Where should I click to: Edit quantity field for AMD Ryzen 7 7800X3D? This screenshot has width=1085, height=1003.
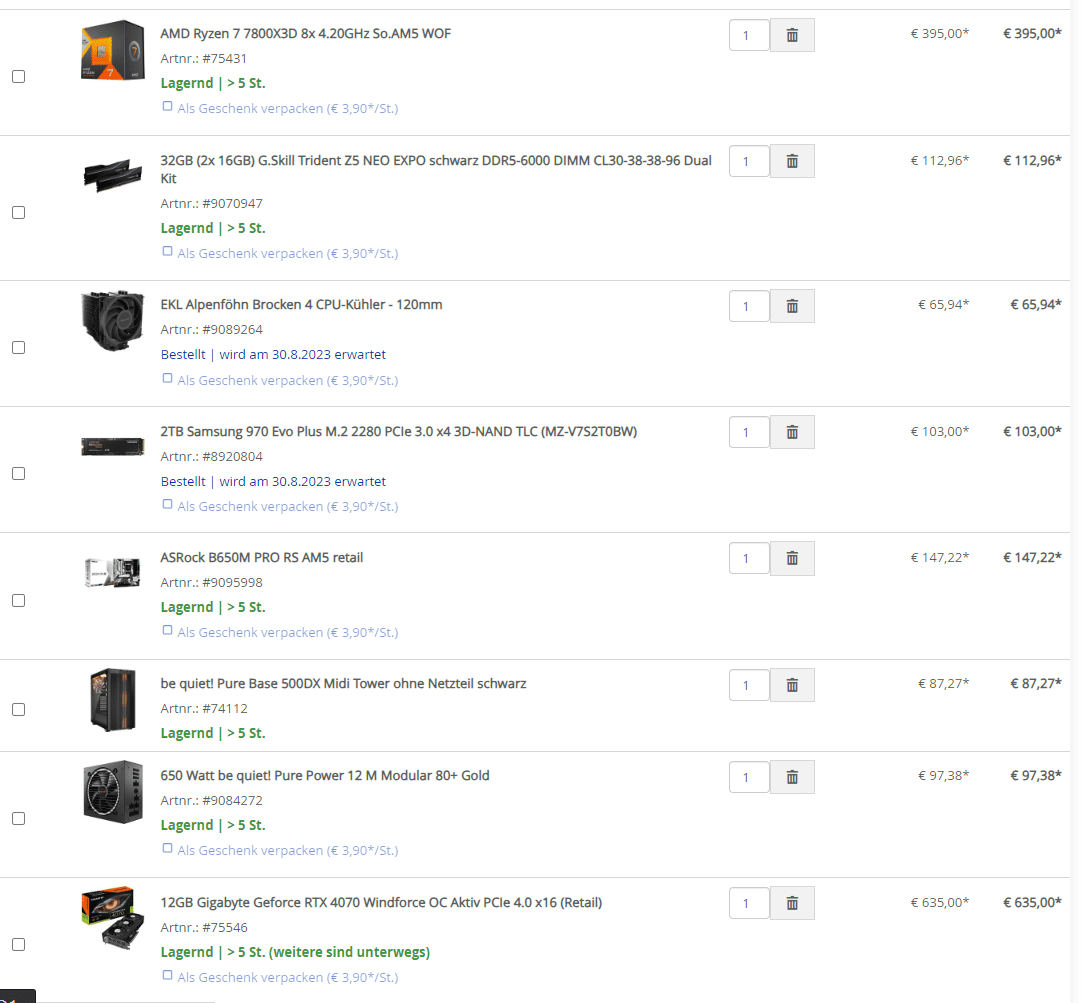(x=749, y=35)
